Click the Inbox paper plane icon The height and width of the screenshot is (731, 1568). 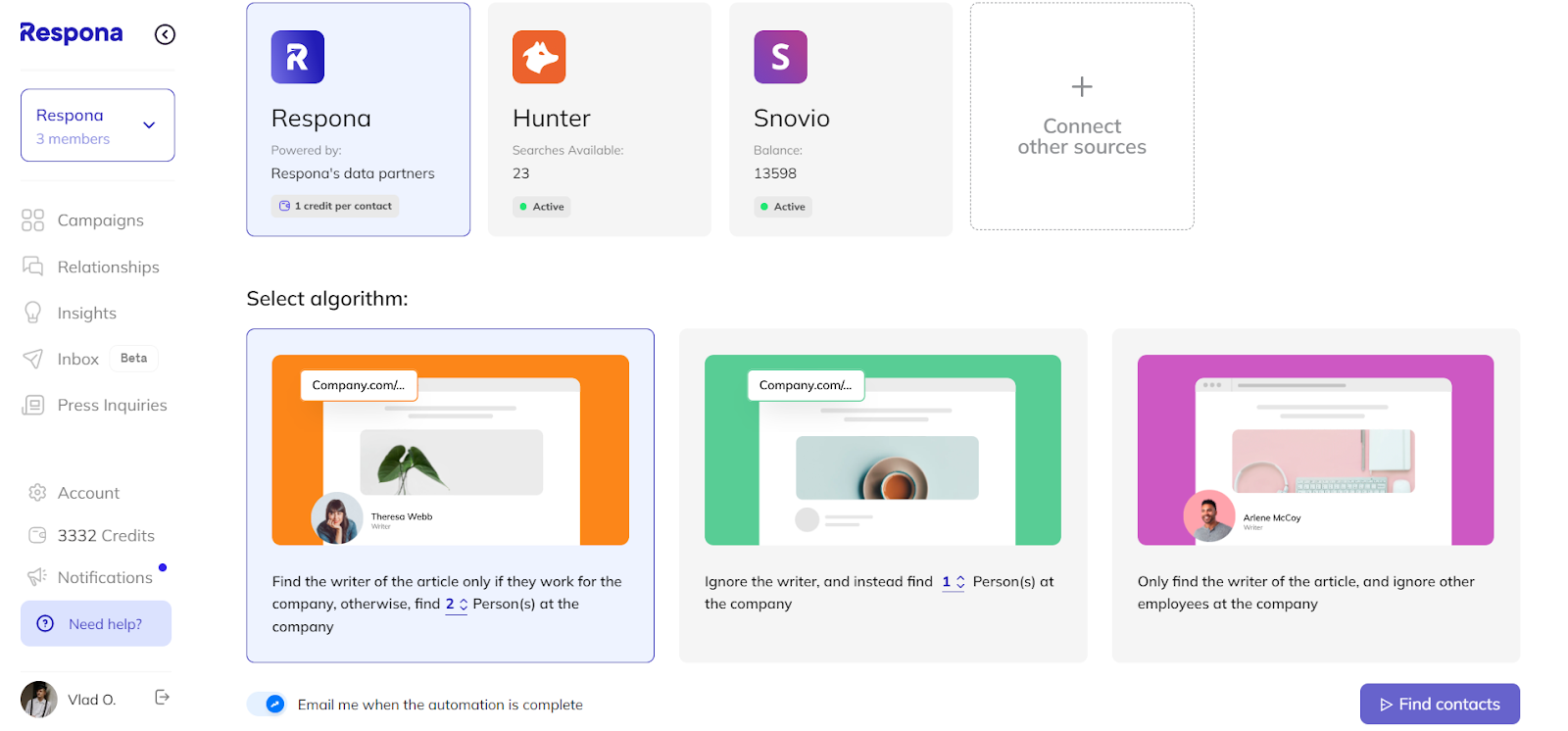[x=32, y=359]
